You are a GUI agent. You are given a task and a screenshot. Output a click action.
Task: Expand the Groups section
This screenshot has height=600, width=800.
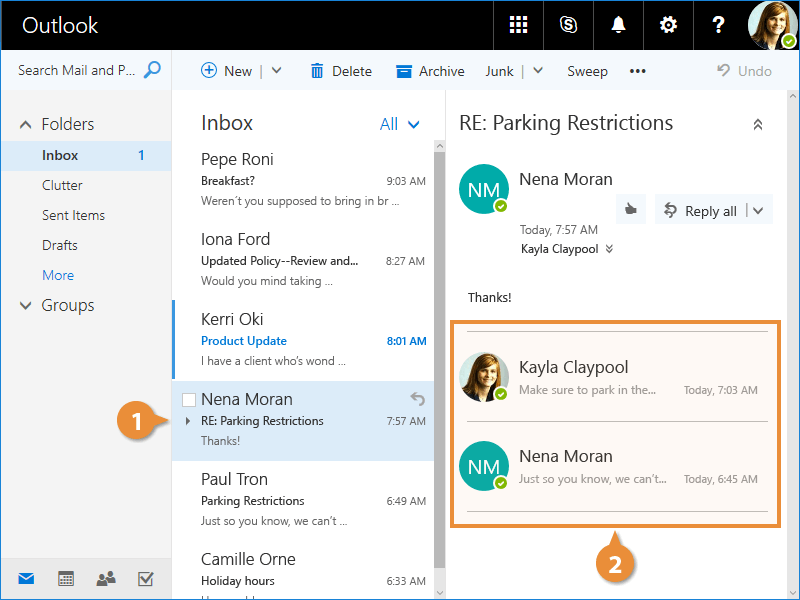pos(26,306)
